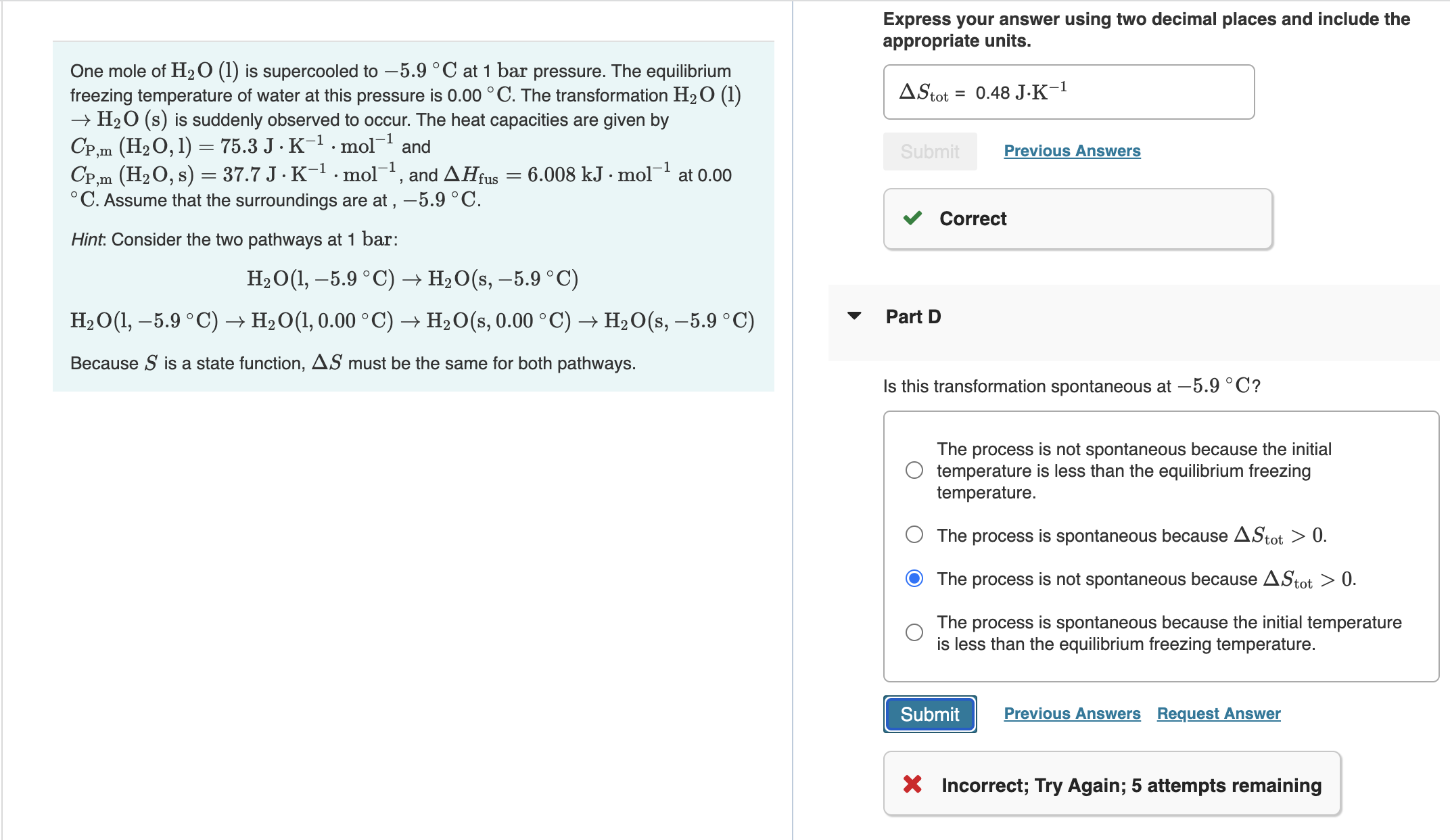Click the Part D tab label
The height and width of the screenshot is (840, 1450).
point(912,315)
